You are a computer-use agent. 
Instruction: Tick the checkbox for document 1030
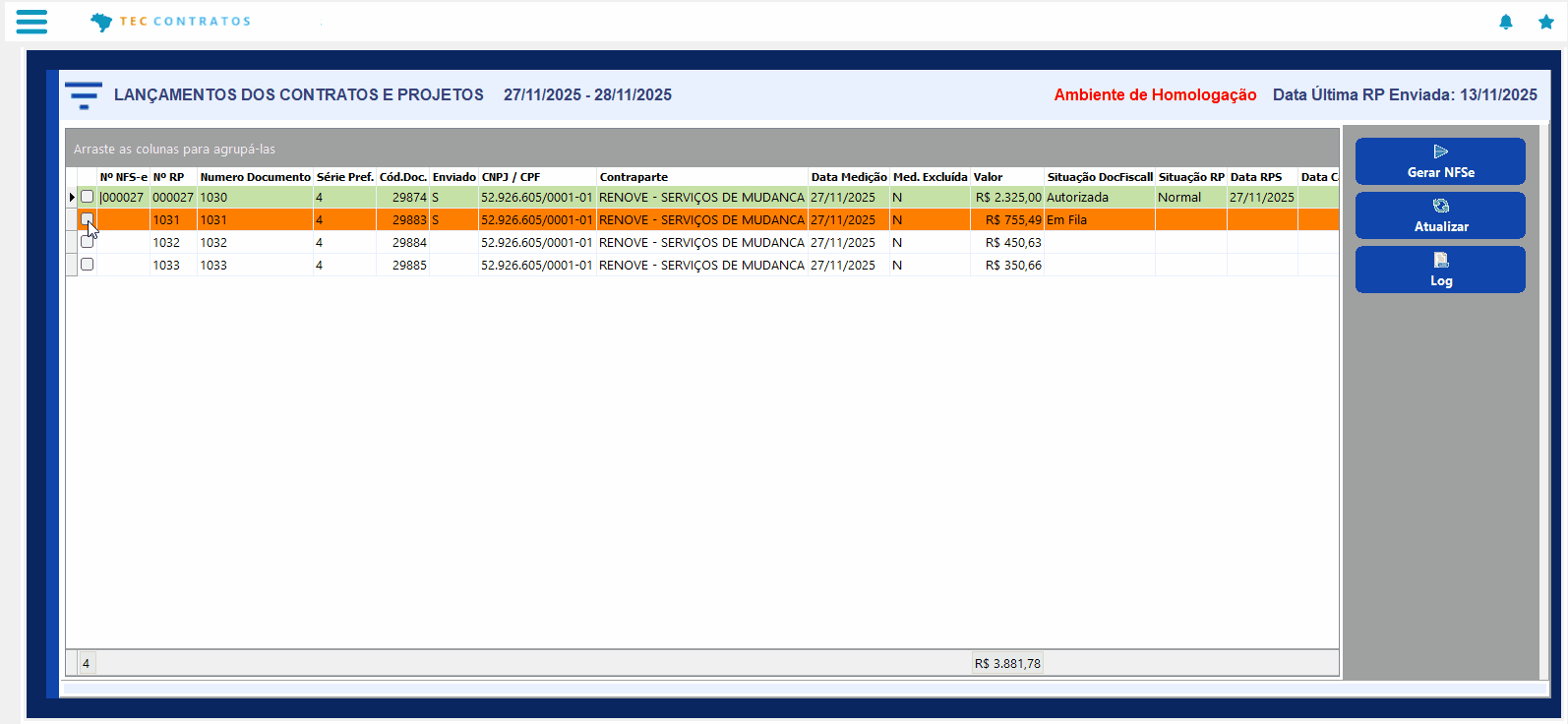tap(88, 197)
